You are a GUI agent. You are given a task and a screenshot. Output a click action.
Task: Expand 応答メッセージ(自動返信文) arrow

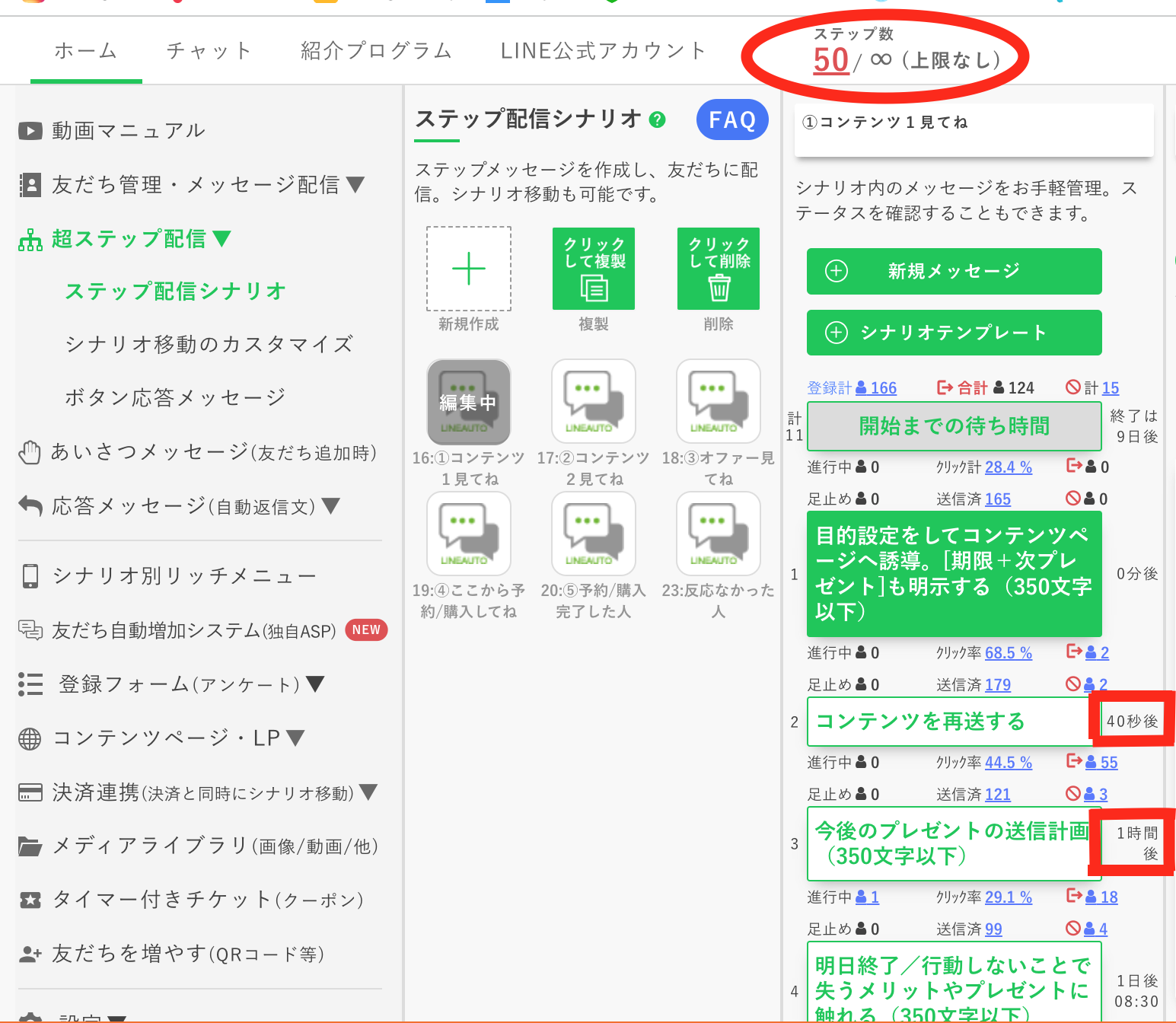[330, 505]
